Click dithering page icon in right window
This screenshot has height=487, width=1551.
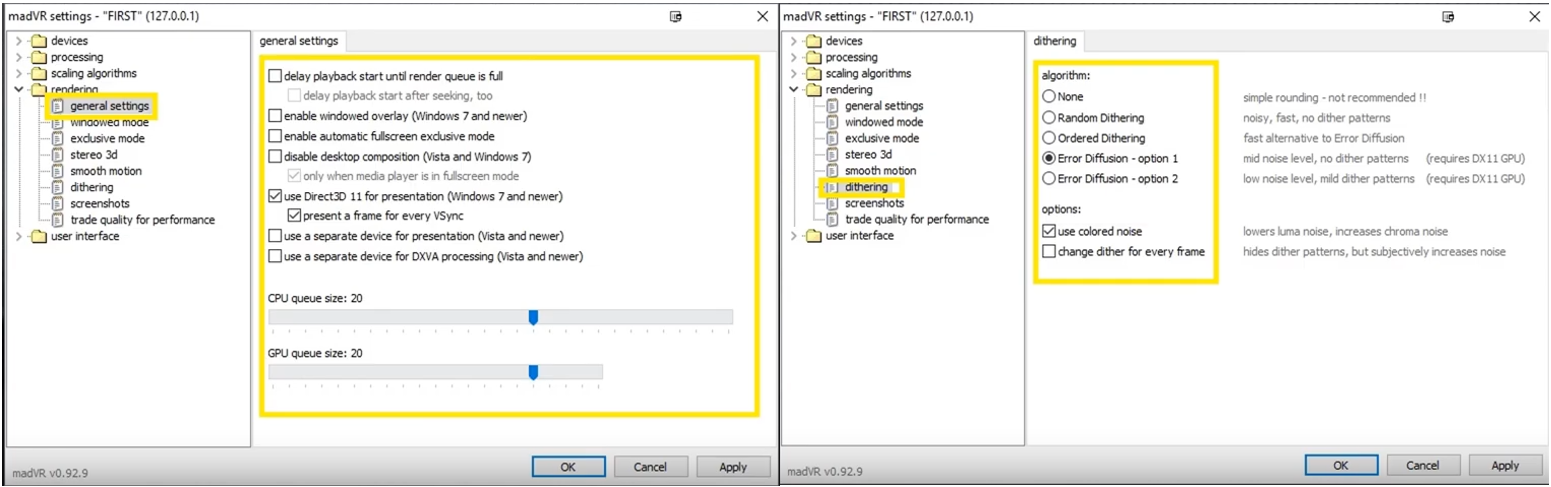[x=832, y=187]
